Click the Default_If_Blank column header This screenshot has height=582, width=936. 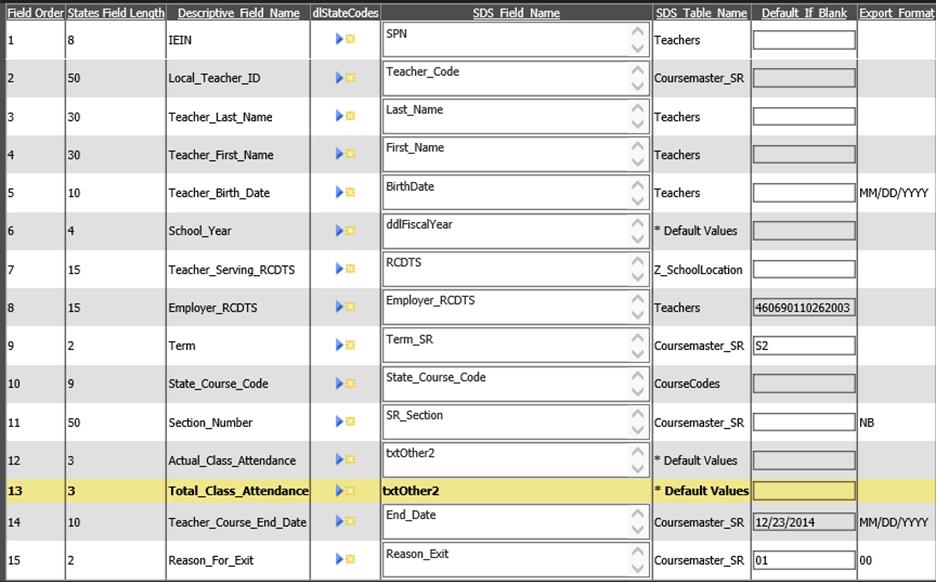point(804,13)
